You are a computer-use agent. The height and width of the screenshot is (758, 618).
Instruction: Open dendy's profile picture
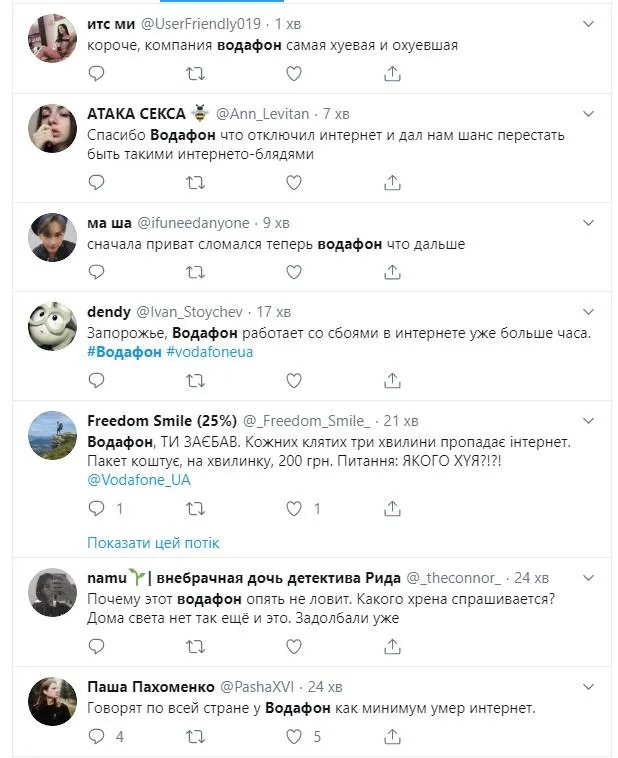pyautogui.click(x=52, y=325)
